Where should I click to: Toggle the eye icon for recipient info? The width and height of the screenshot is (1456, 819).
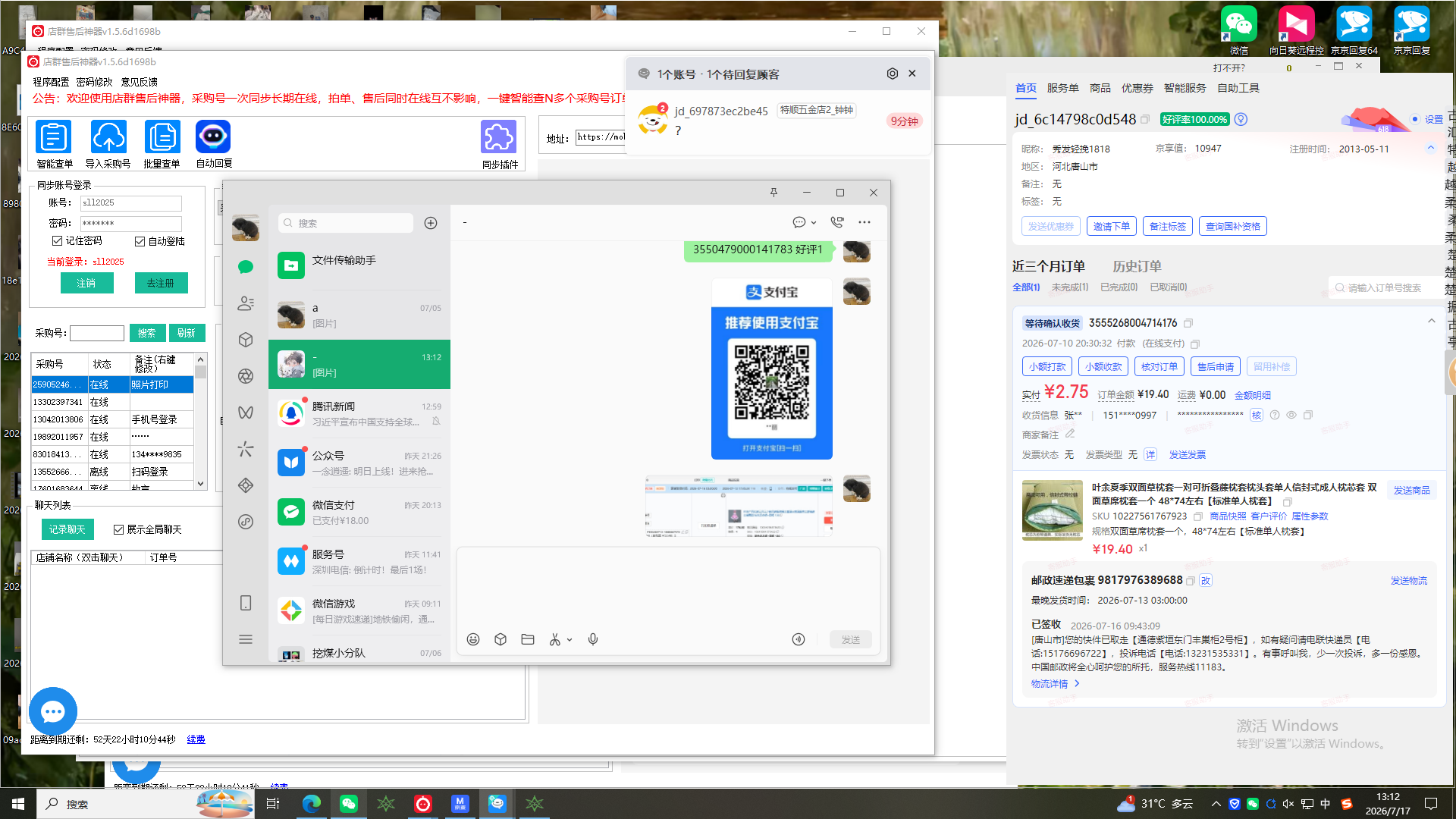pyautogui.click(x=1291, y=415)
